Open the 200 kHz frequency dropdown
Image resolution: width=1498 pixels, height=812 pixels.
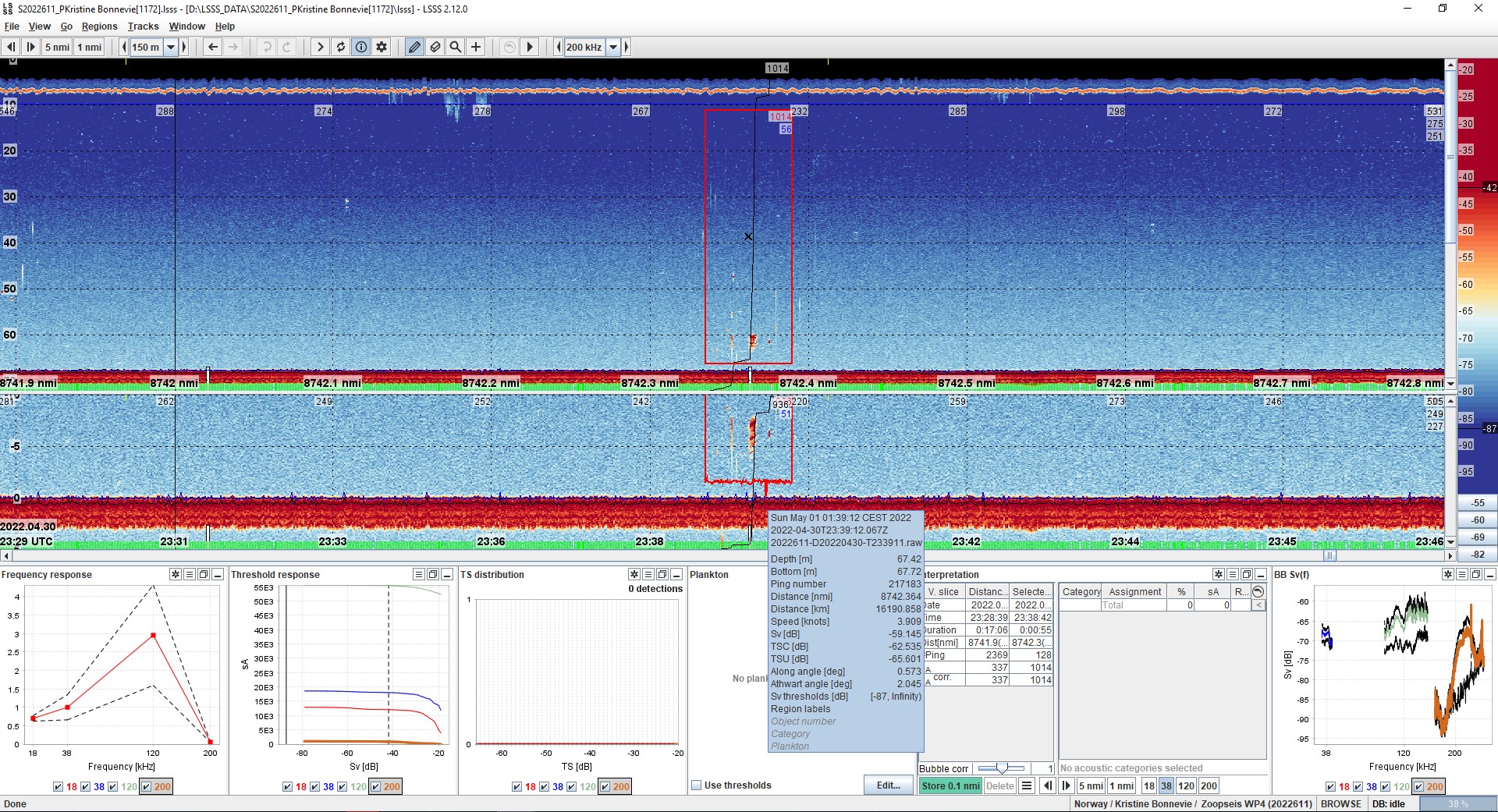tap(612, 47)
